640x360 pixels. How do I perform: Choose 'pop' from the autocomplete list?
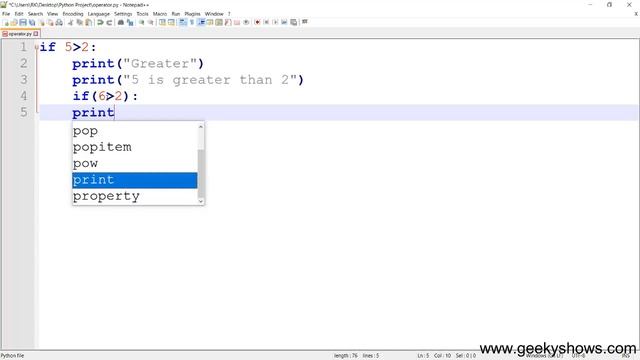point(135,131)
